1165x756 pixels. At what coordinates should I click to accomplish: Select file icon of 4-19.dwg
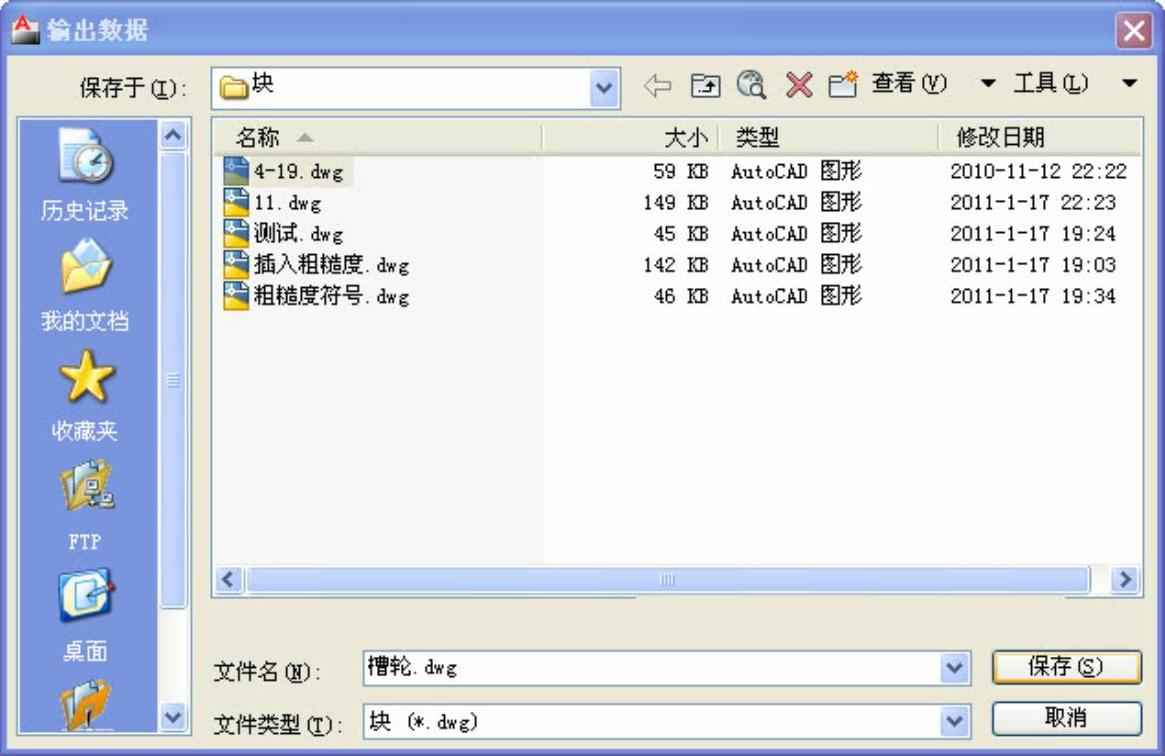236,172
